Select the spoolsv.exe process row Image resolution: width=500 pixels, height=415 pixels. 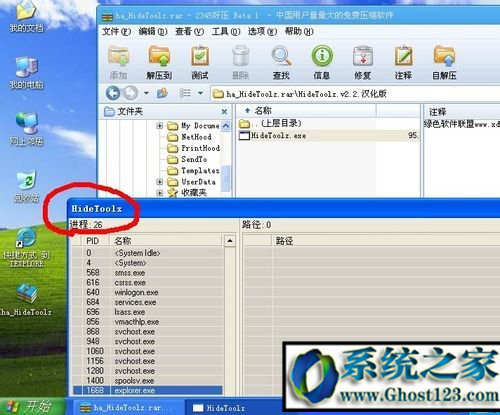coord(148,381)
